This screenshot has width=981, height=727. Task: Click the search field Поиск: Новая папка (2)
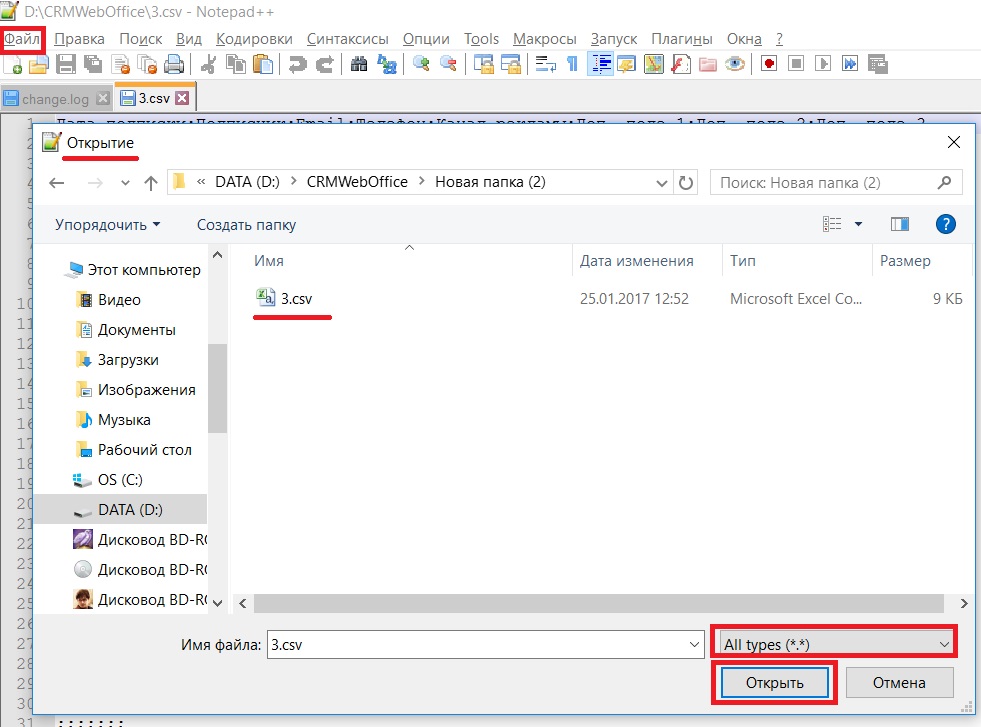pos(835,183)
